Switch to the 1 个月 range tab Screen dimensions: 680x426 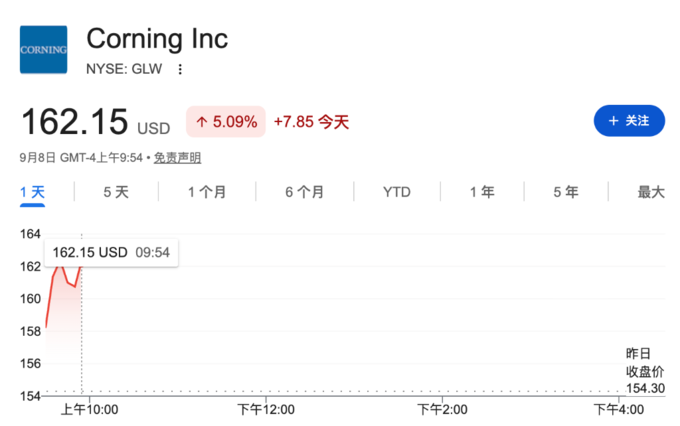coord(207,192)
